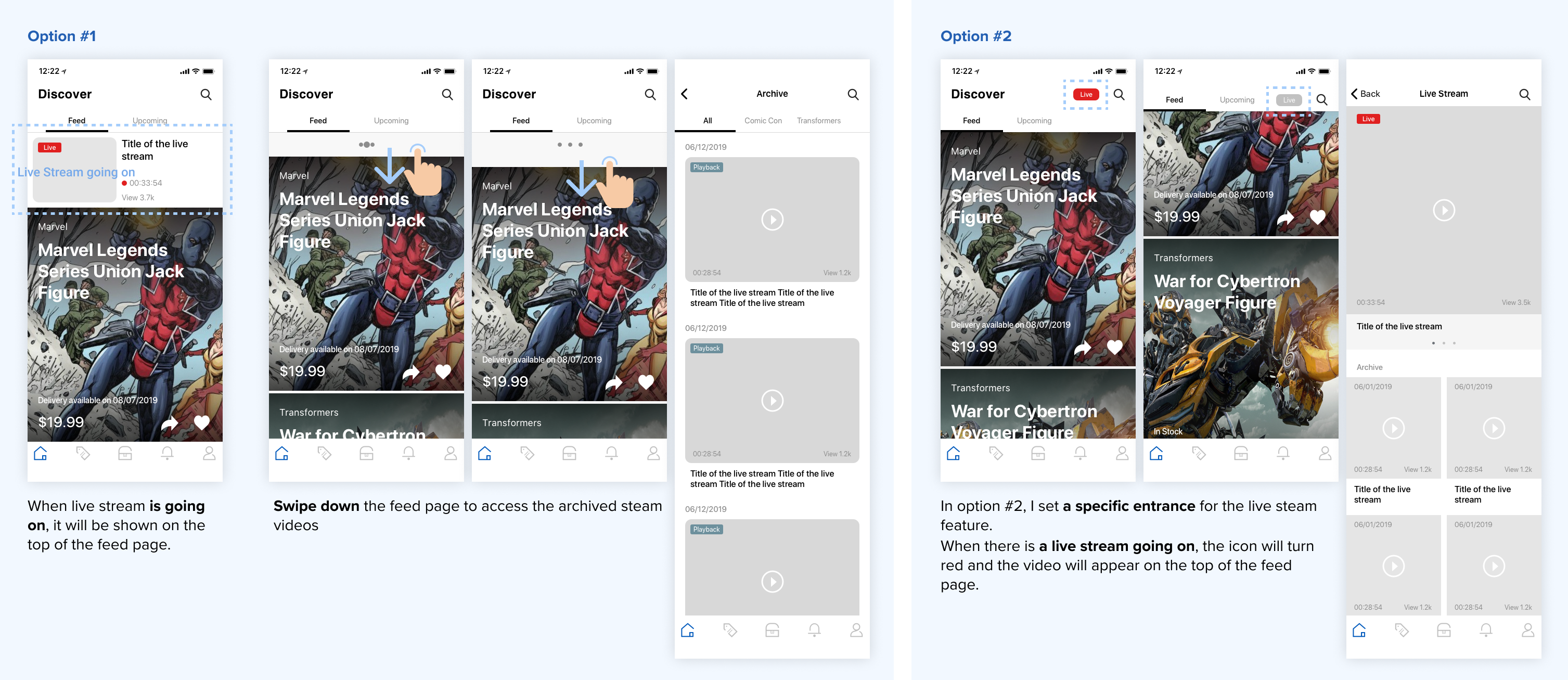Open store icon in Archive screen bottom bar
Viewport: 1568px width, 680px height.
[x=772, y=630]
